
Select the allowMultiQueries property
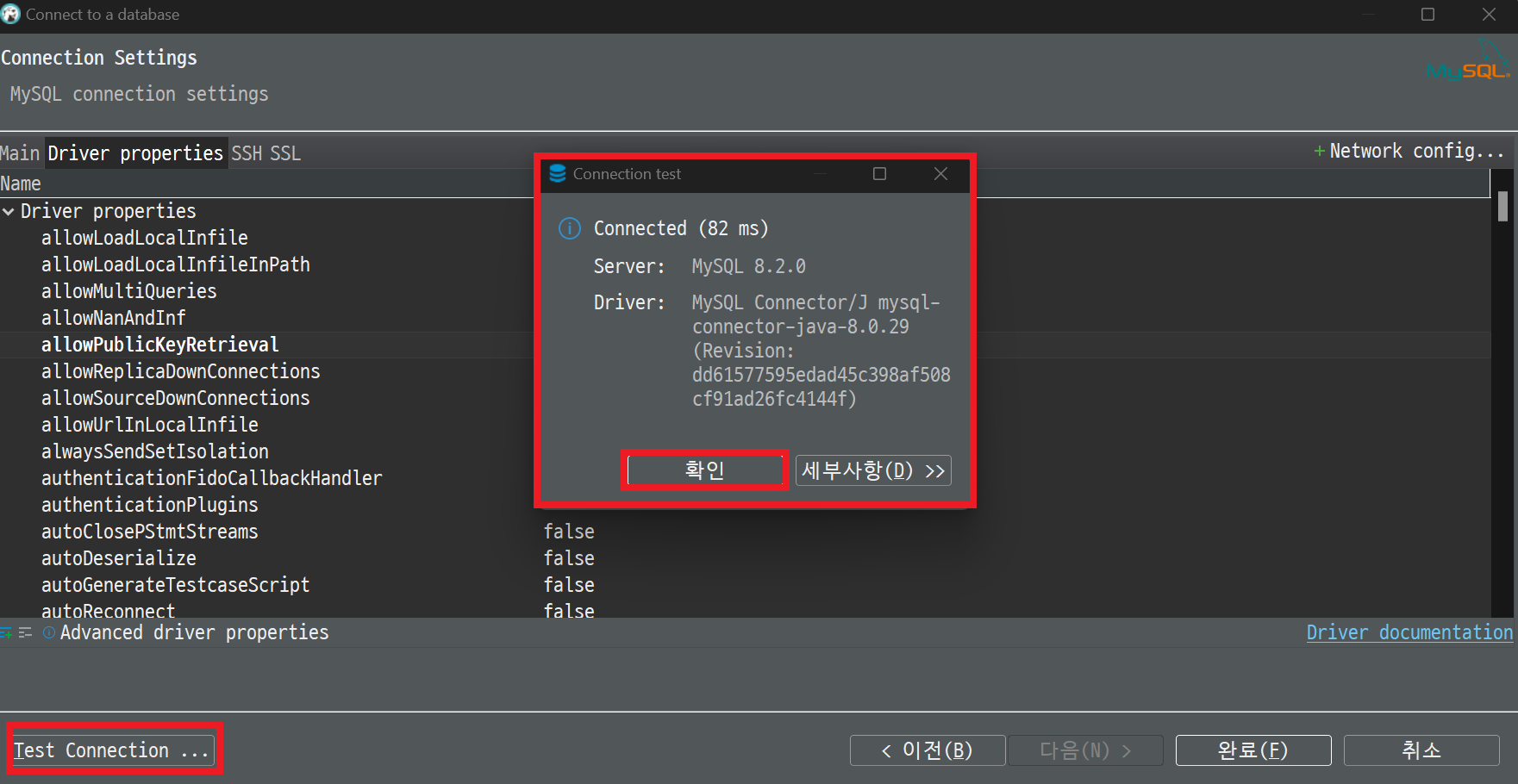[x=129, y=291]
